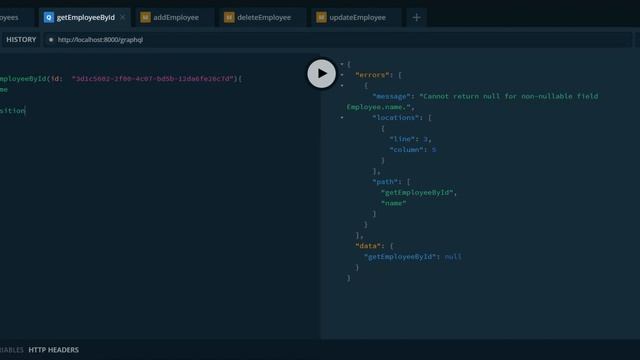Click the "locations" key in the response
The height and width of the screenshot is (360, 640).
coord(396,118)
